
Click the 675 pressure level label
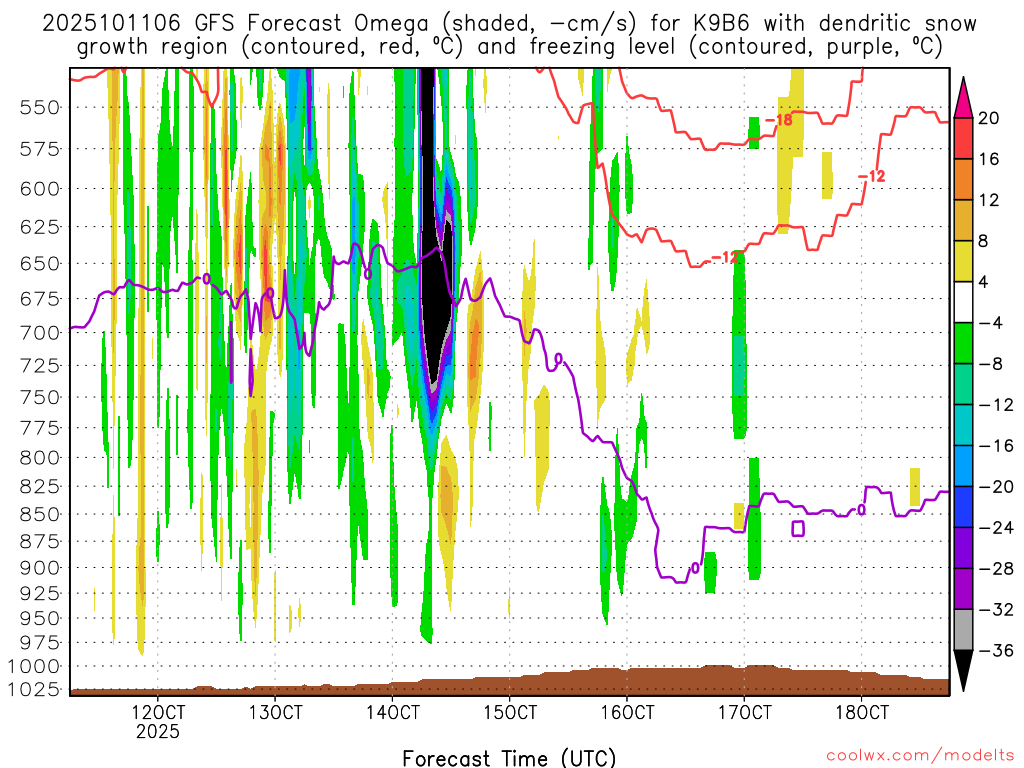coord(40,299)
